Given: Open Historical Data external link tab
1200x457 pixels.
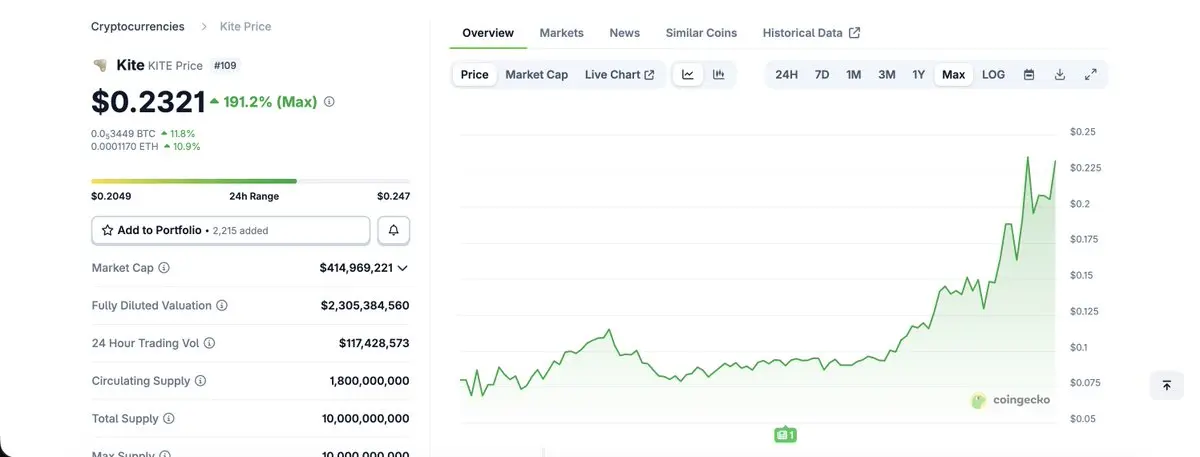Looking at the screenshot, I should pos(811,33).
